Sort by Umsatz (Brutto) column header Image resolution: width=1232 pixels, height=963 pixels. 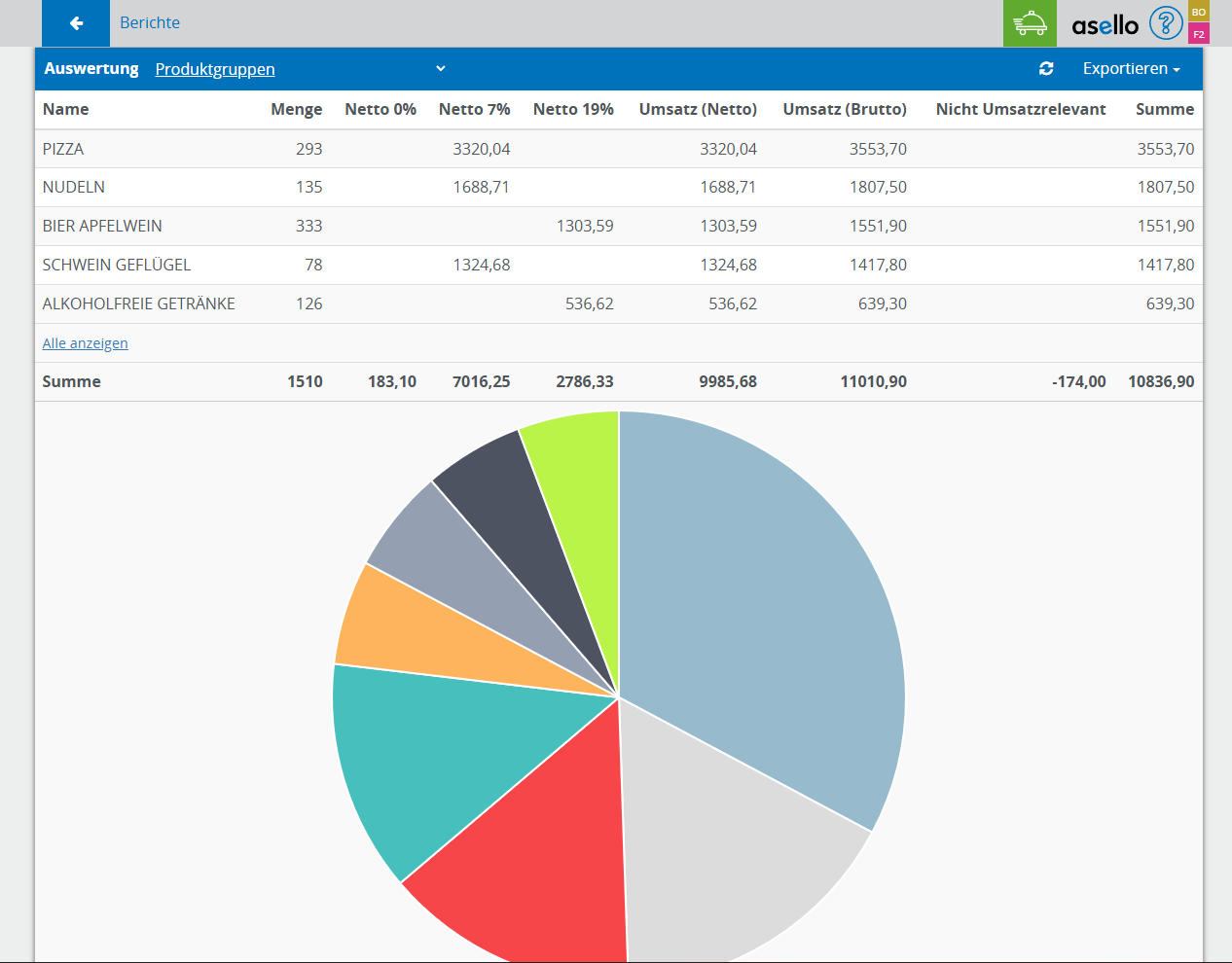845,109
